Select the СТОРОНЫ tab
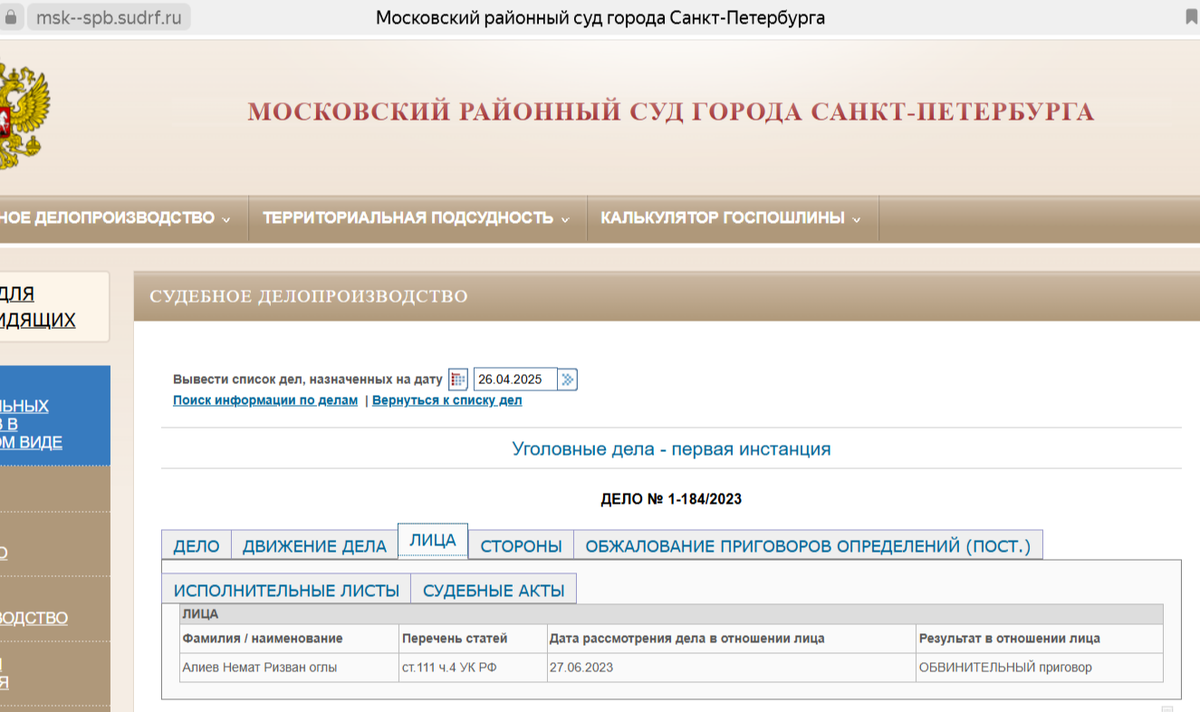1200x712 pixels. [521, 546]
